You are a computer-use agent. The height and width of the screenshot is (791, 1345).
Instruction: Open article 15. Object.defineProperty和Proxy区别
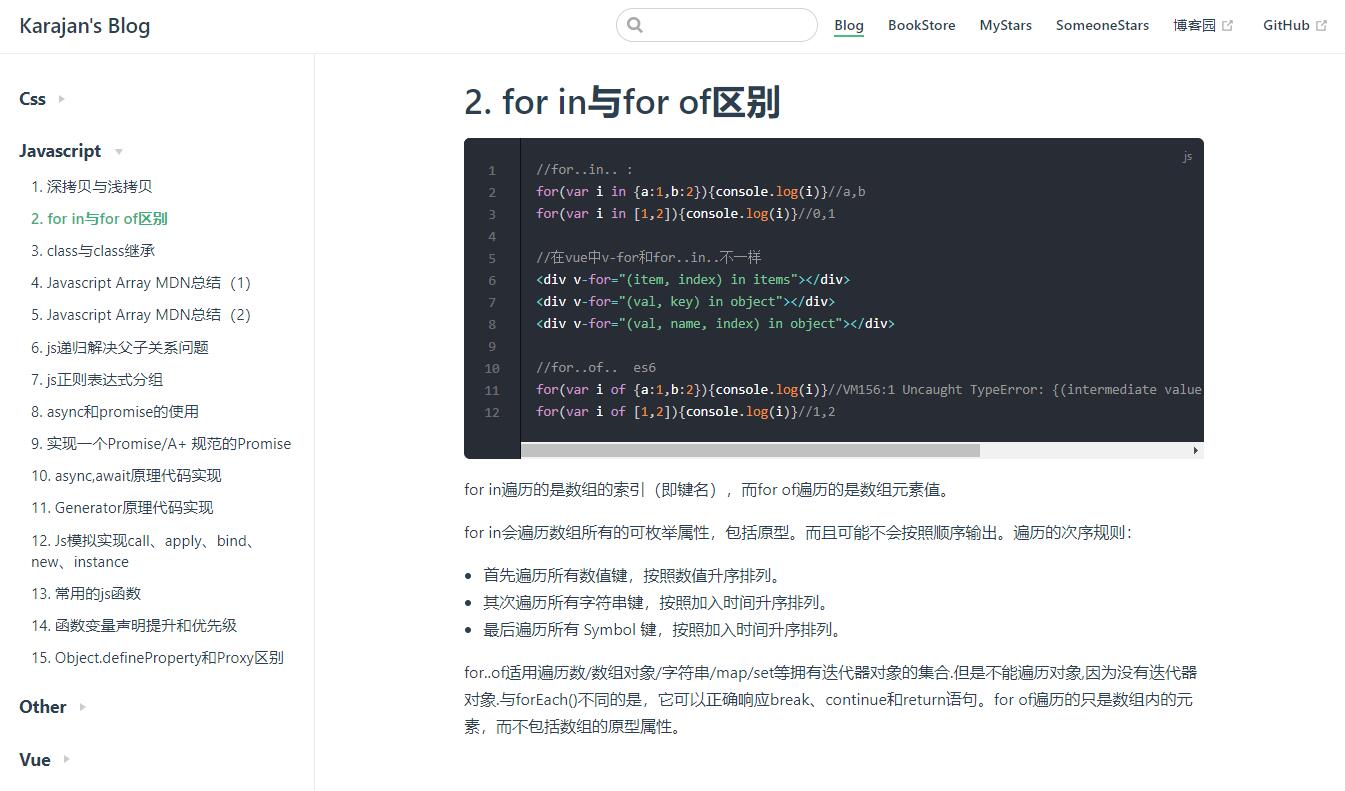click(157, 657)
